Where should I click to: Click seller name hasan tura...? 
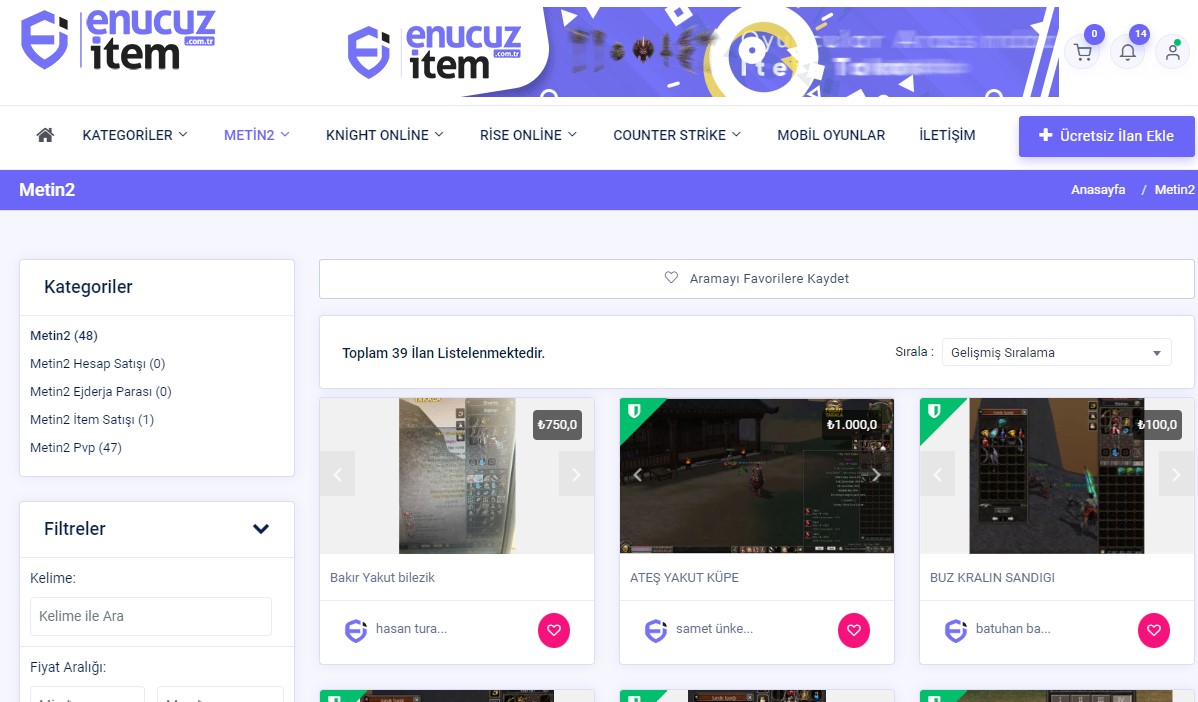[411, 629]
